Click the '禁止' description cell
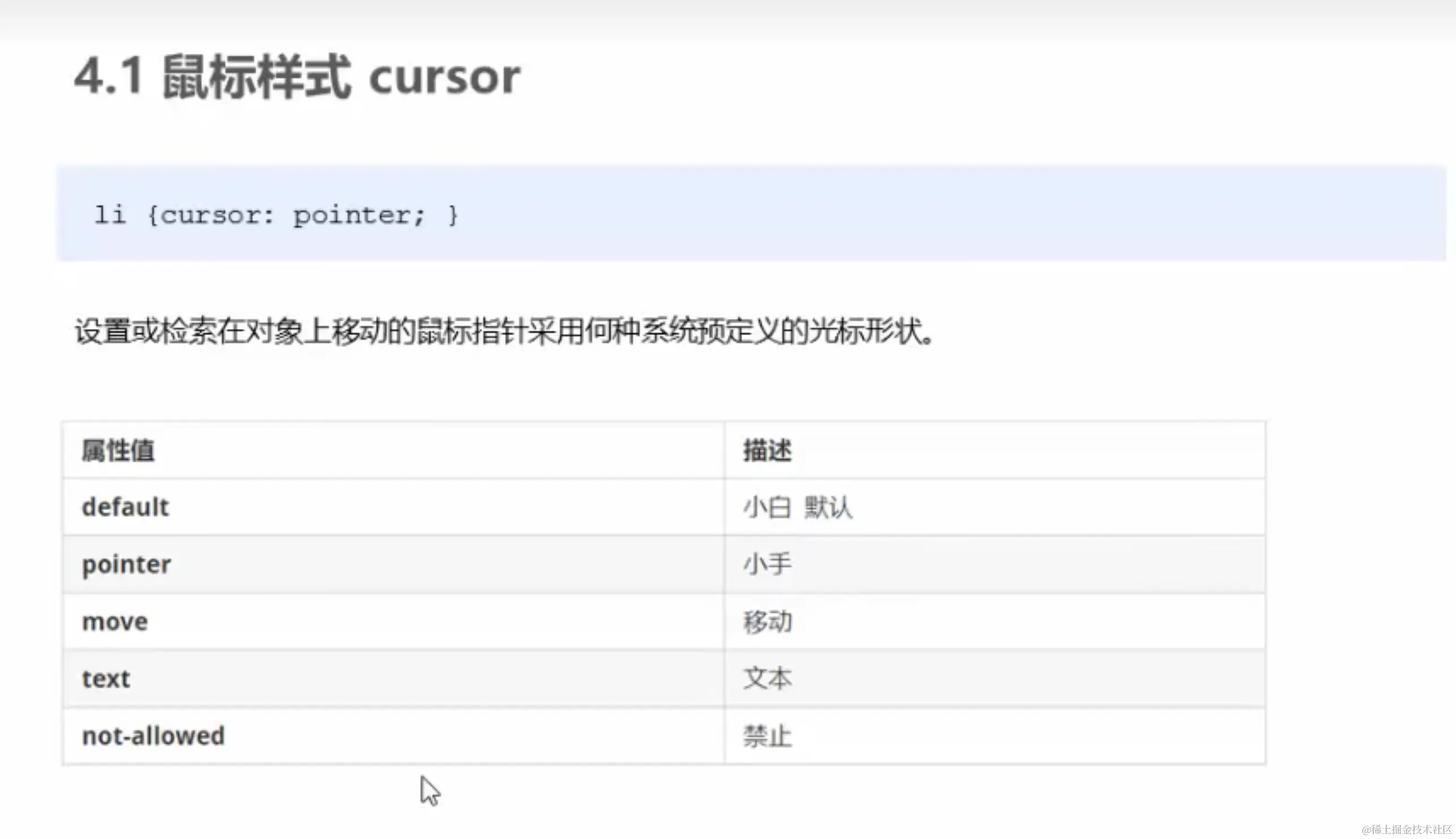The height and width of the screenshot is (839, 1456). tap(768, 736)
